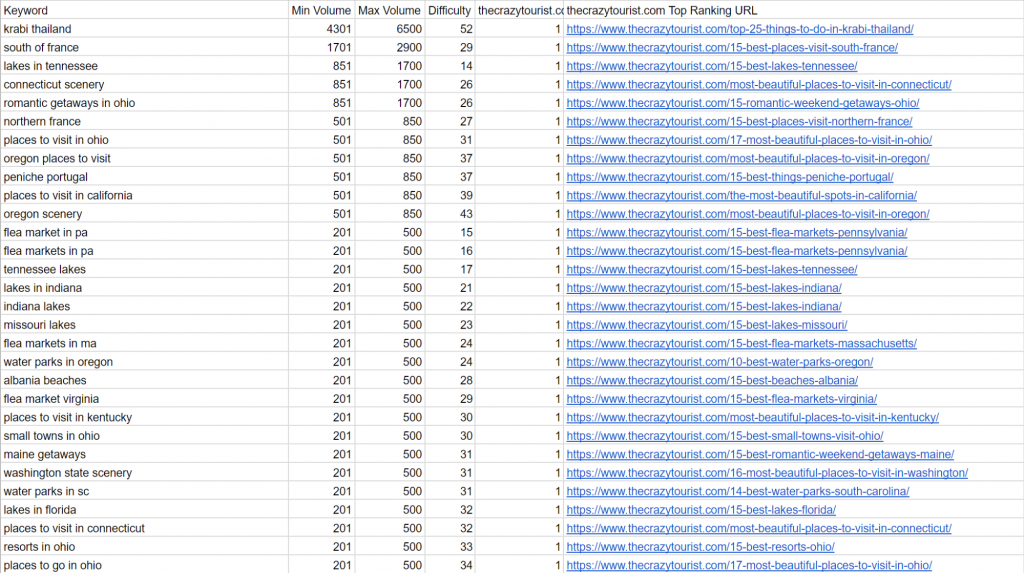Open the URL in the 'flea market in pa' row
1024x573 pixels.
coord(737,233)
